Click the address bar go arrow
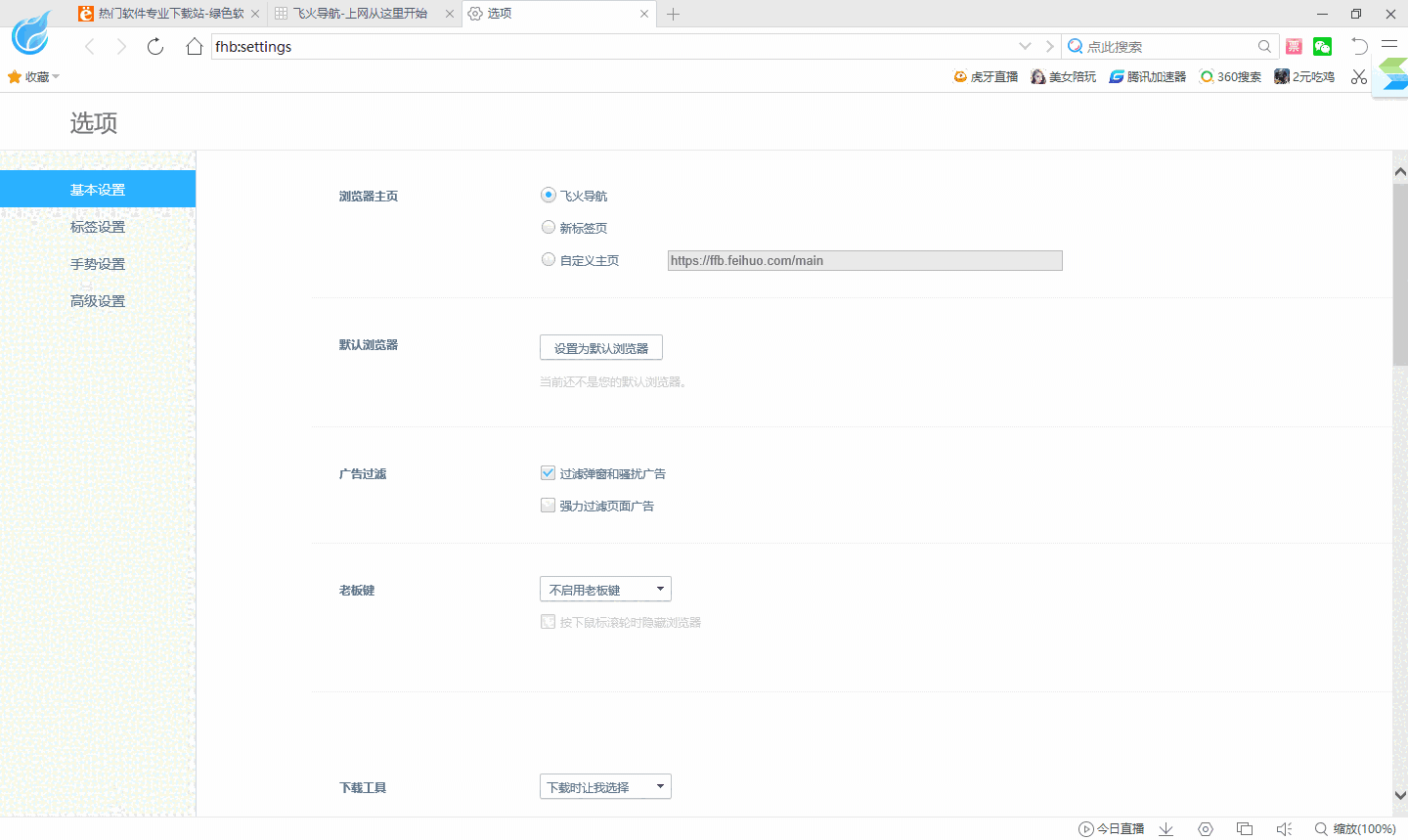Image resolution: width=1408 pixels, height=840 pixels. 1049,46
